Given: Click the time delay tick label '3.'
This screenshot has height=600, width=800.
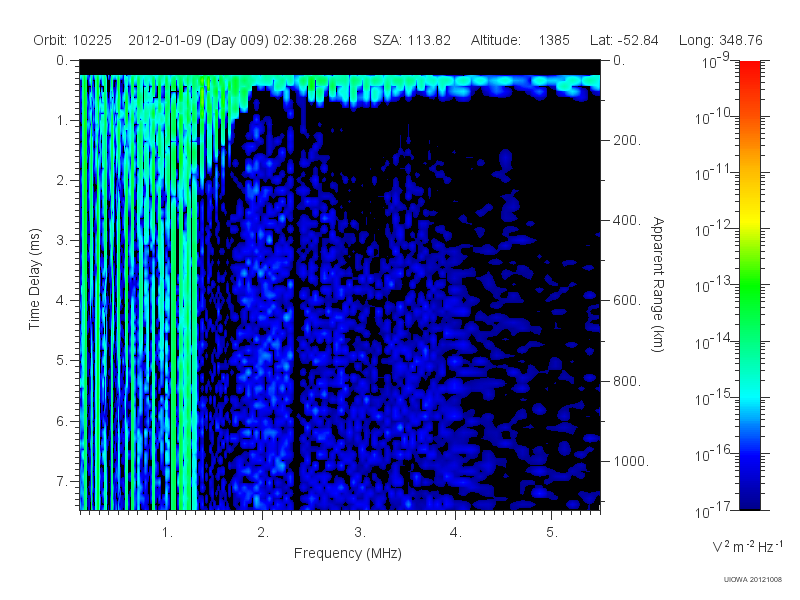Looking at the screenshot, I should point(62,240).
